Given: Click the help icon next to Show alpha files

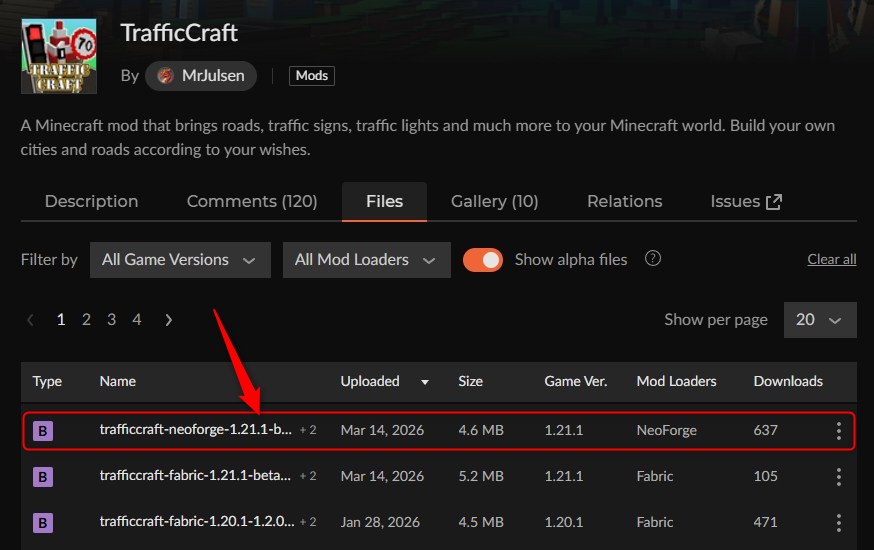Looking at the screenshot, I should tap(653, 259).
